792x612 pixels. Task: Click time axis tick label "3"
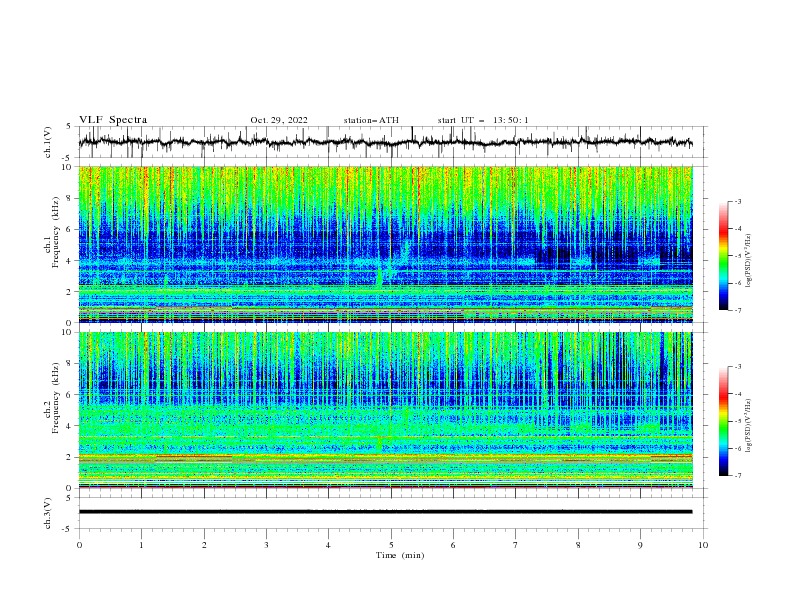pyautogui.click(x=266, y=545)
